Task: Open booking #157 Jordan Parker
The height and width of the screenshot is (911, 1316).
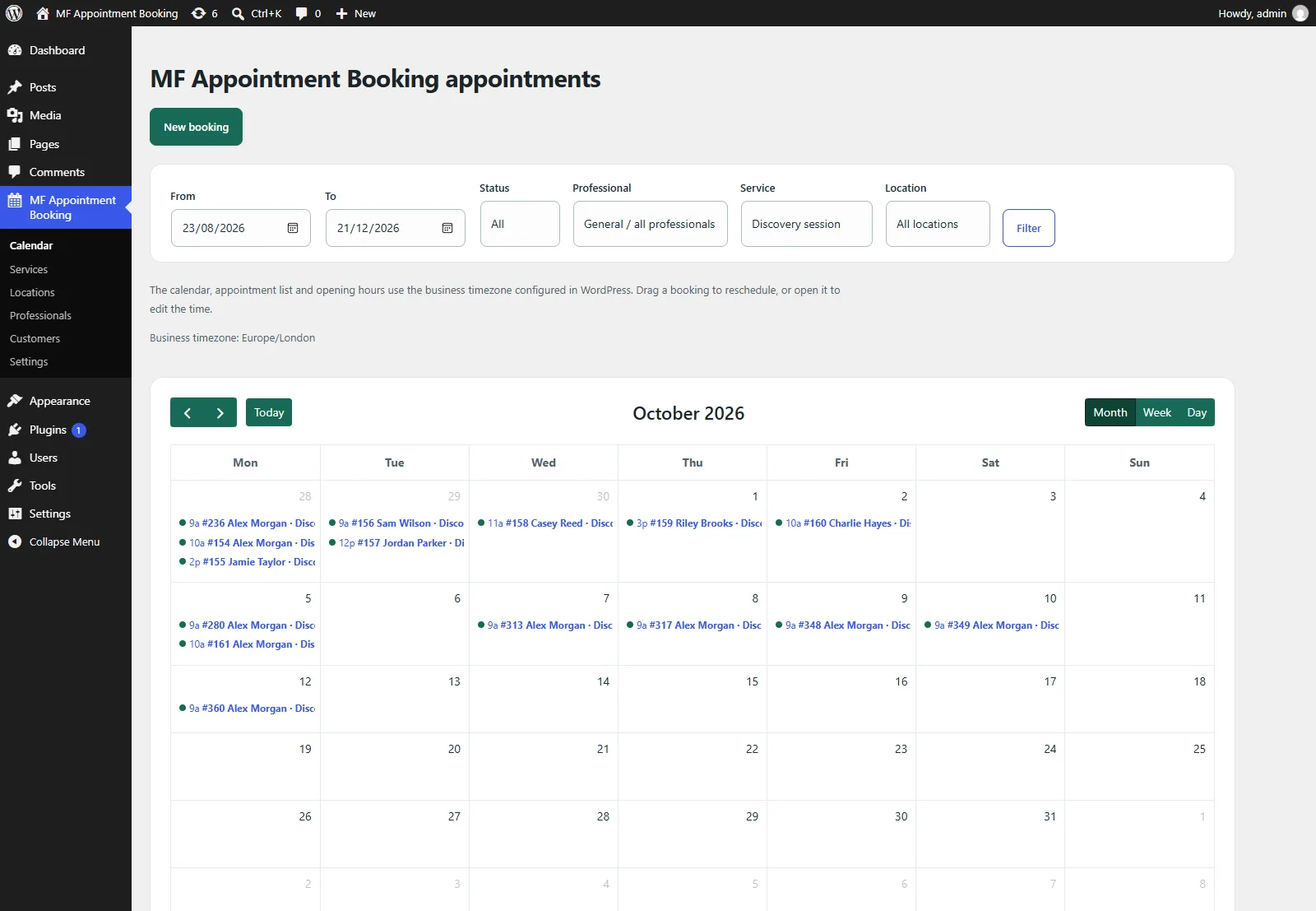Action: [396, 543]
